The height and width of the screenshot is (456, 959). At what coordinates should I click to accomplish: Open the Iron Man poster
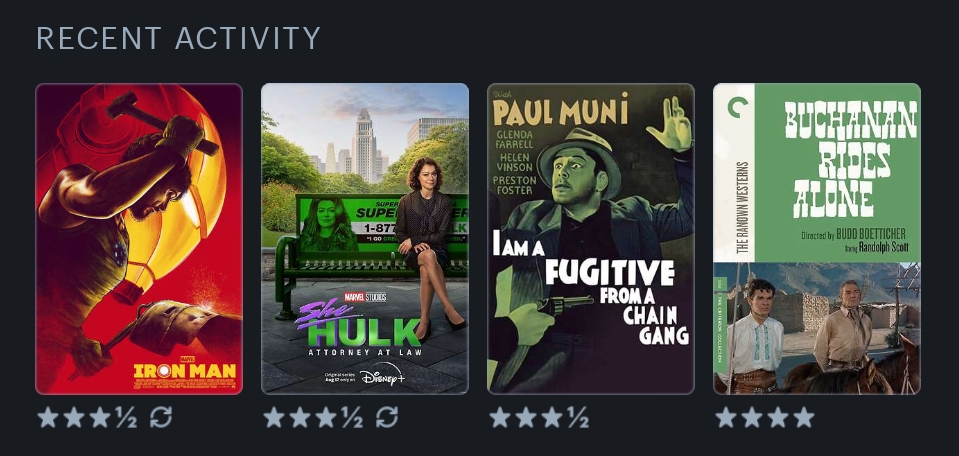click(139, 239)
